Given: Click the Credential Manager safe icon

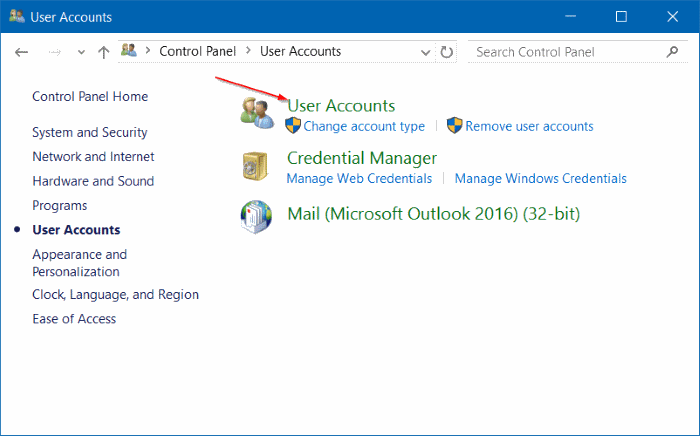Looking at the screenshot, I should pyautogui.click(x=255, y=166).
